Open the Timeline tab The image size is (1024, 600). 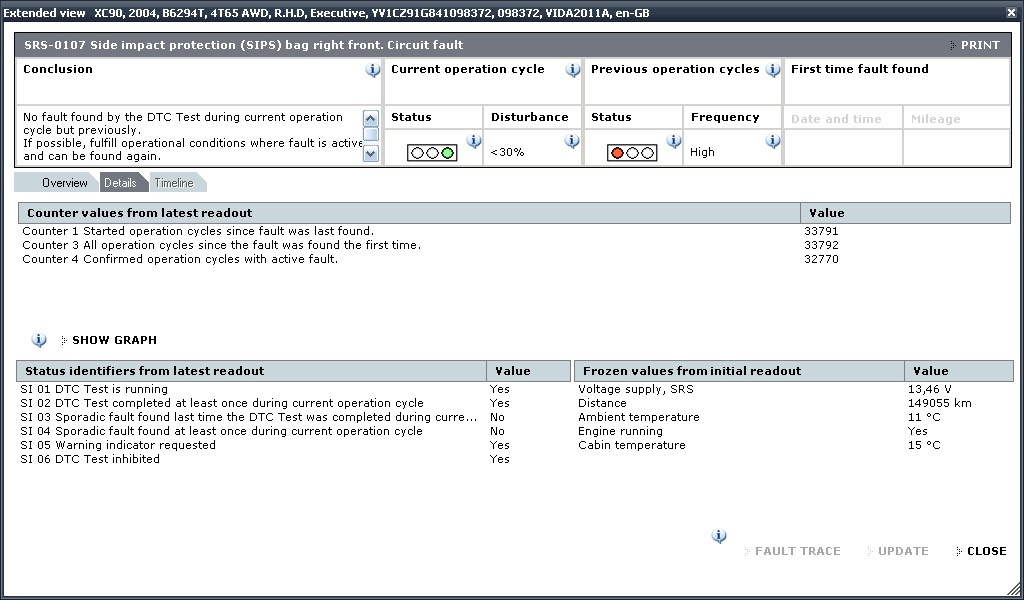pos(174,183)
